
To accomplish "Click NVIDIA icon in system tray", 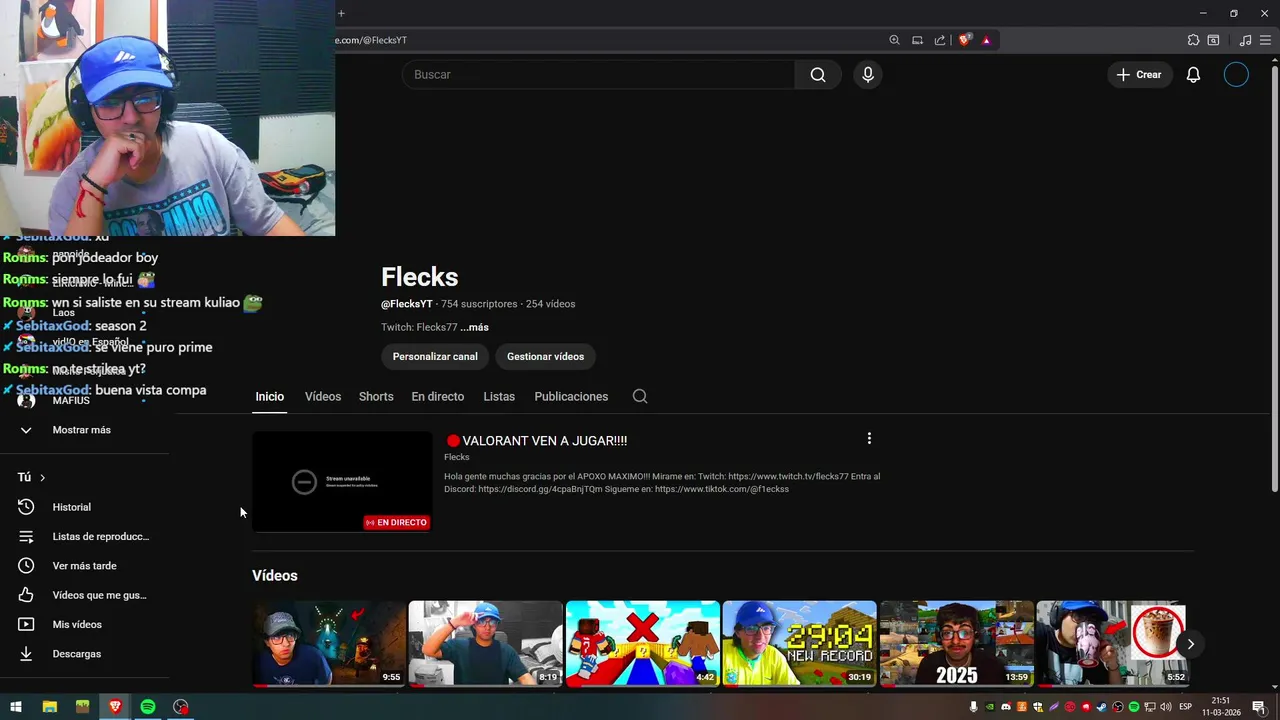I will pyautogui.click(x=989, y=707).
